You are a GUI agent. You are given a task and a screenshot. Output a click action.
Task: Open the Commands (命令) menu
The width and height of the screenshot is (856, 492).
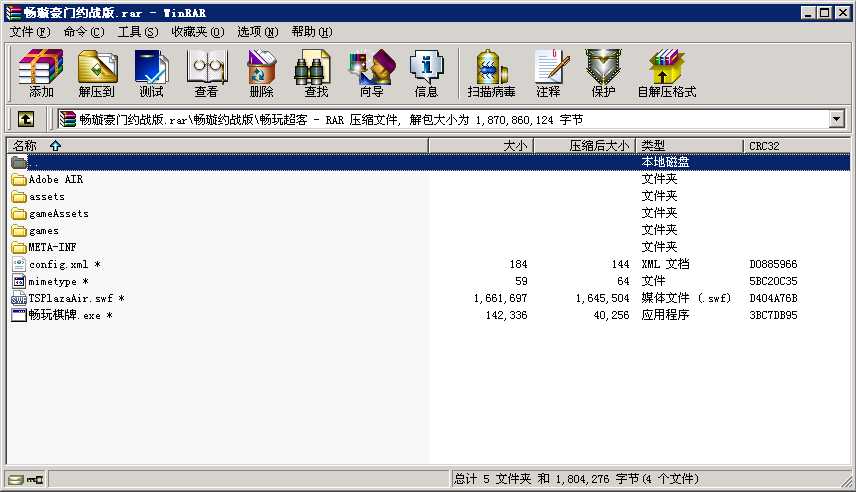(84, 32)
